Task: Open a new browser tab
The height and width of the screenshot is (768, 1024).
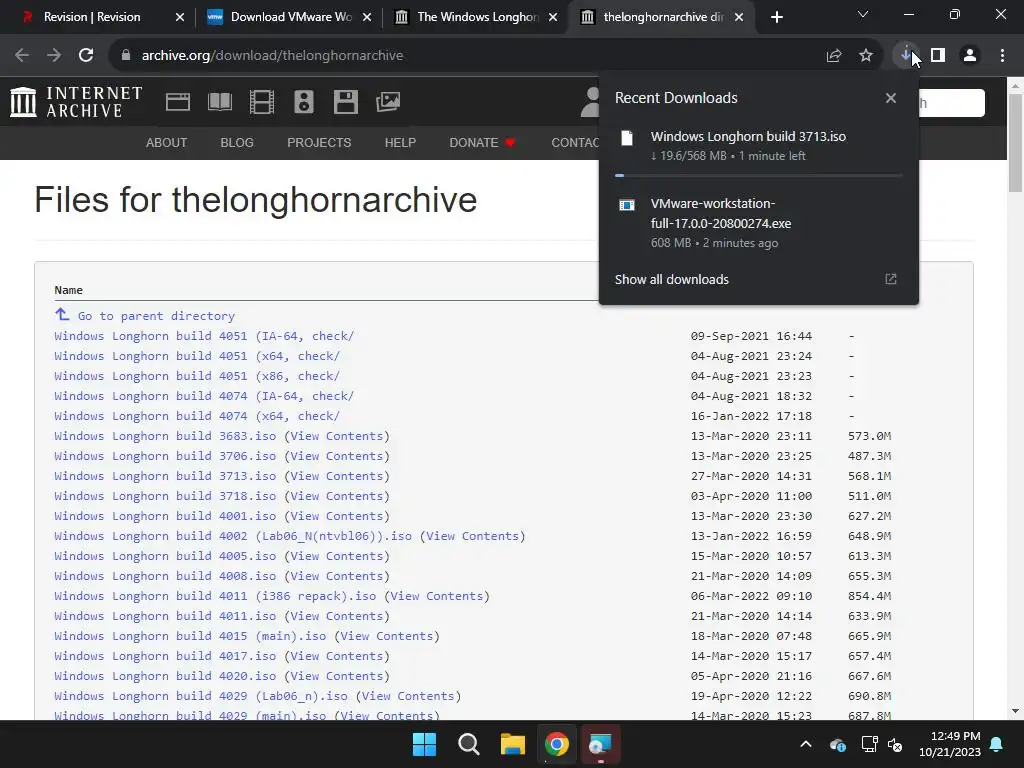Action: [776, 17]
